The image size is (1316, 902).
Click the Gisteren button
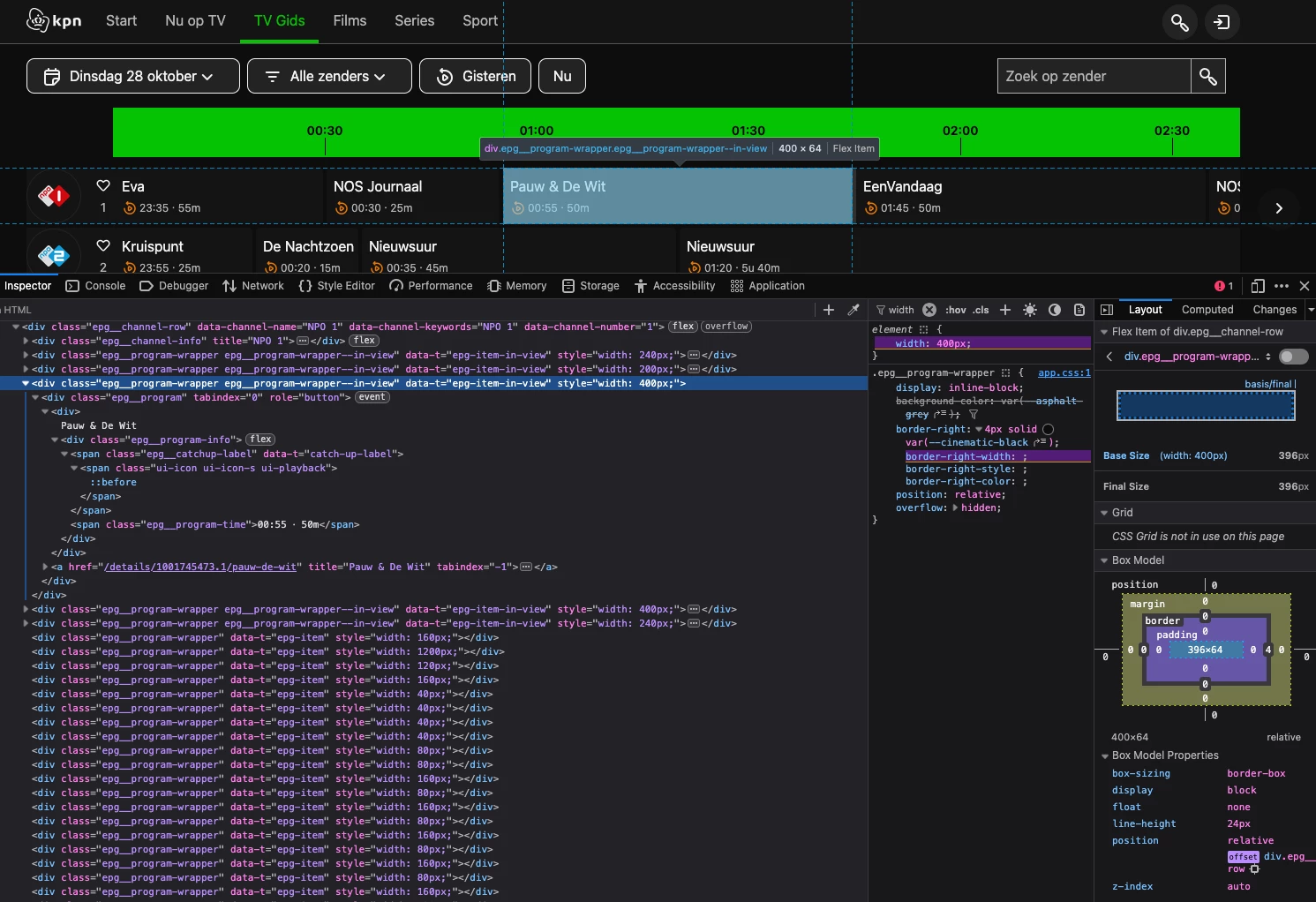pos(475,76)
